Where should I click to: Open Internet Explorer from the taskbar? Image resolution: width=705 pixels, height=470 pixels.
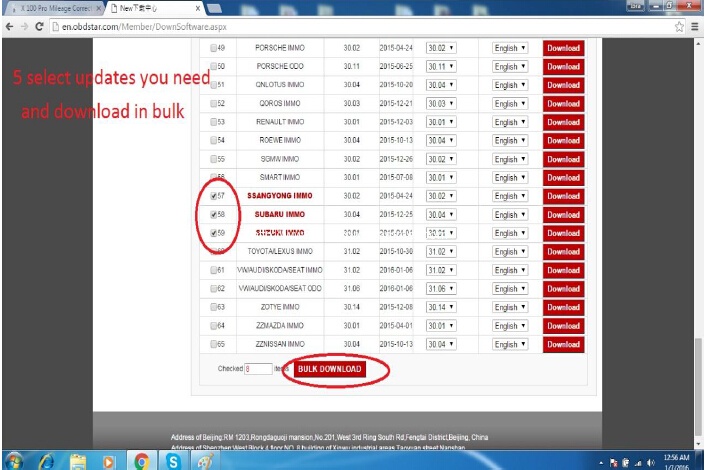[46, 461]
